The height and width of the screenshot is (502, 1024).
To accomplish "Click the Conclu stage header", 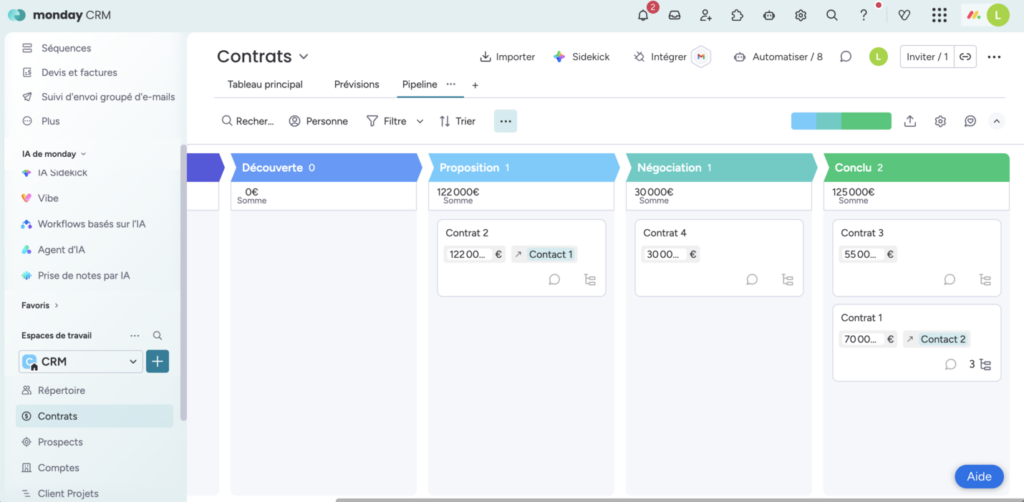I will (x=916, y=168).
